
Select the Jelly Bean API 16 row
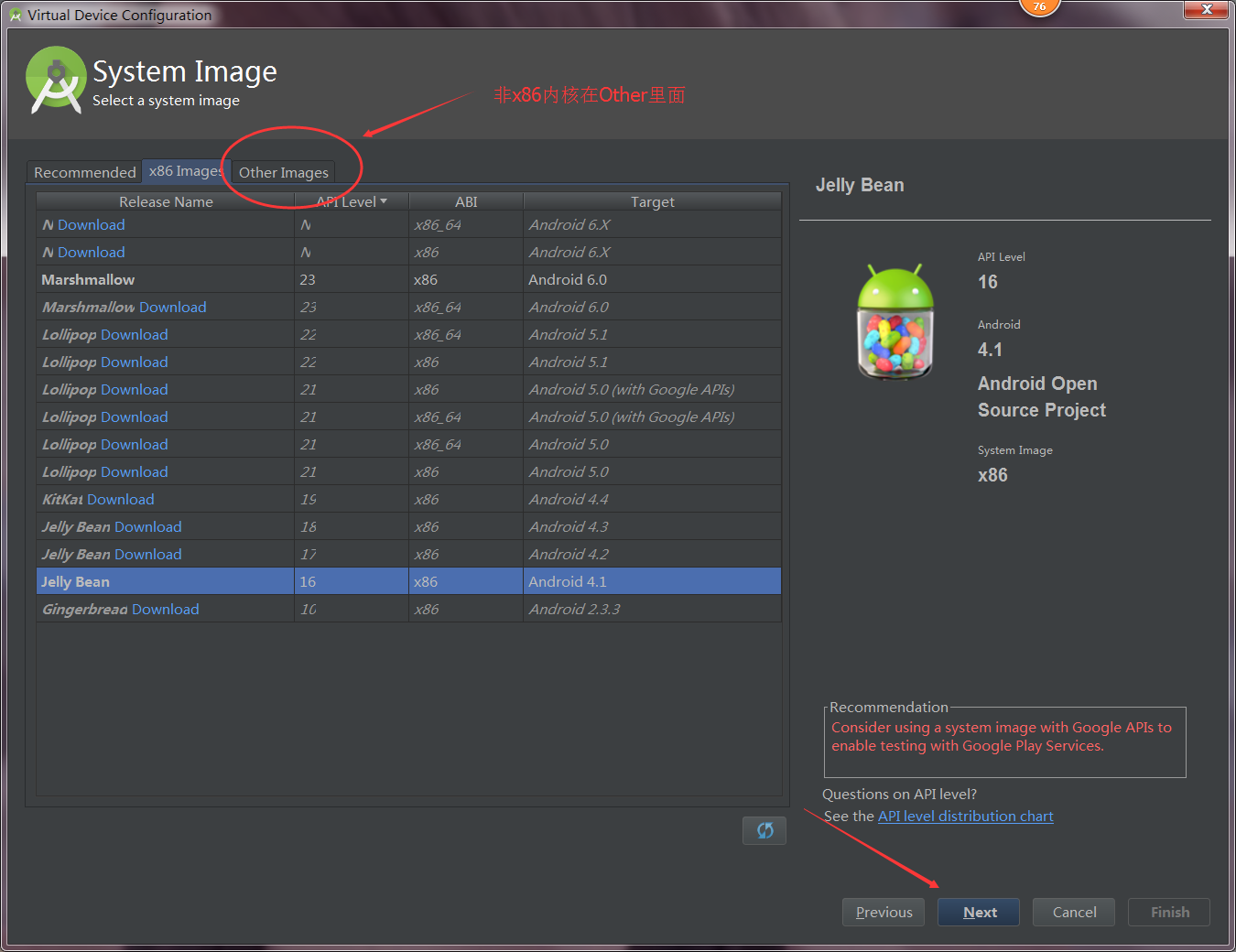408,581
